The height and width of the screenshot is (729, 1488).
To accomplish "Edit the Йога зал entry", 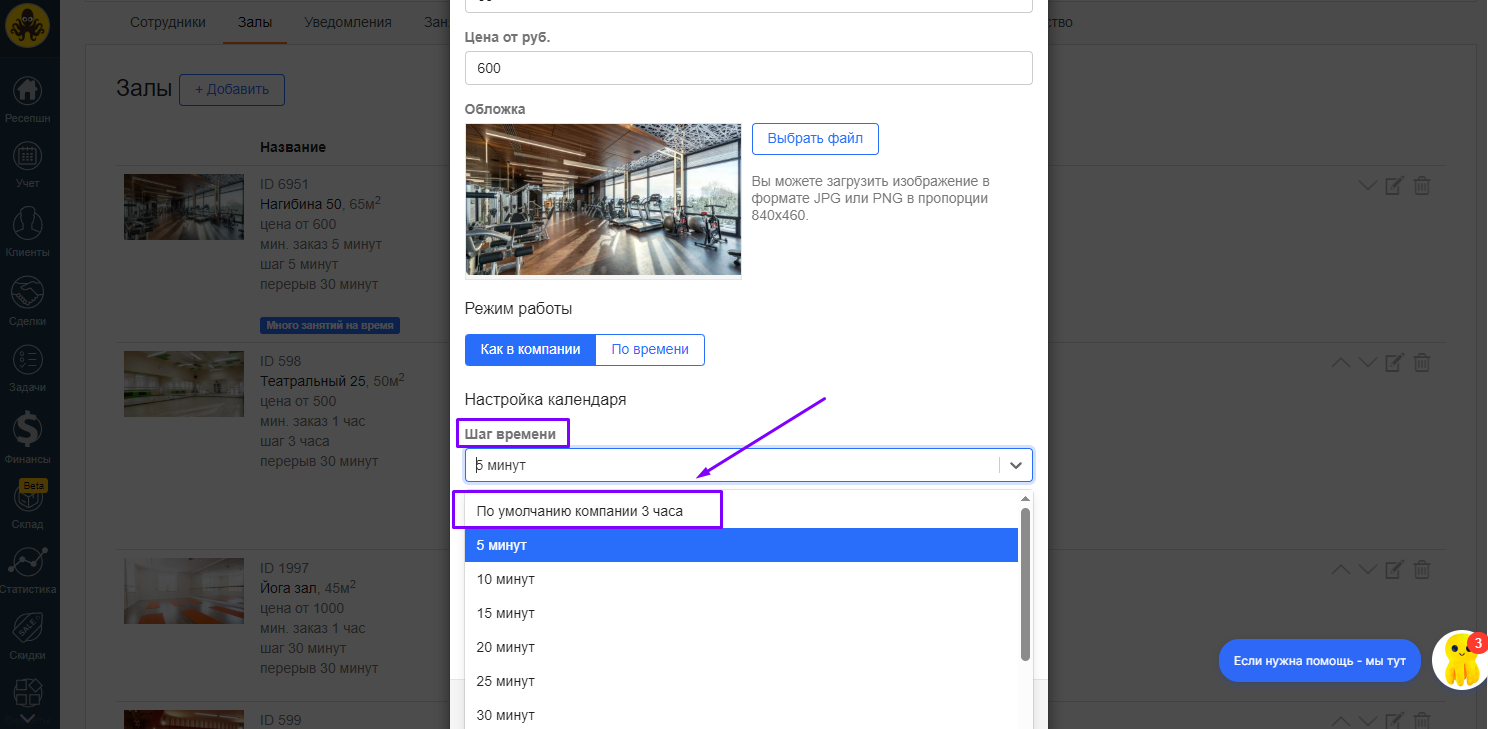I will (1394, 570).
